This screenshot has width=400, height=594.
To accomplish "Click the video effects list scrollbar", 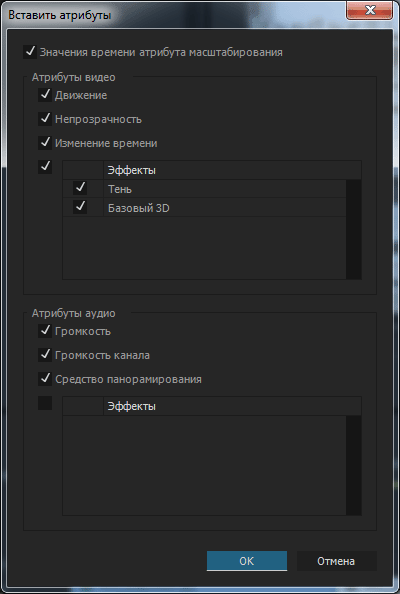I will coord(353,230).
